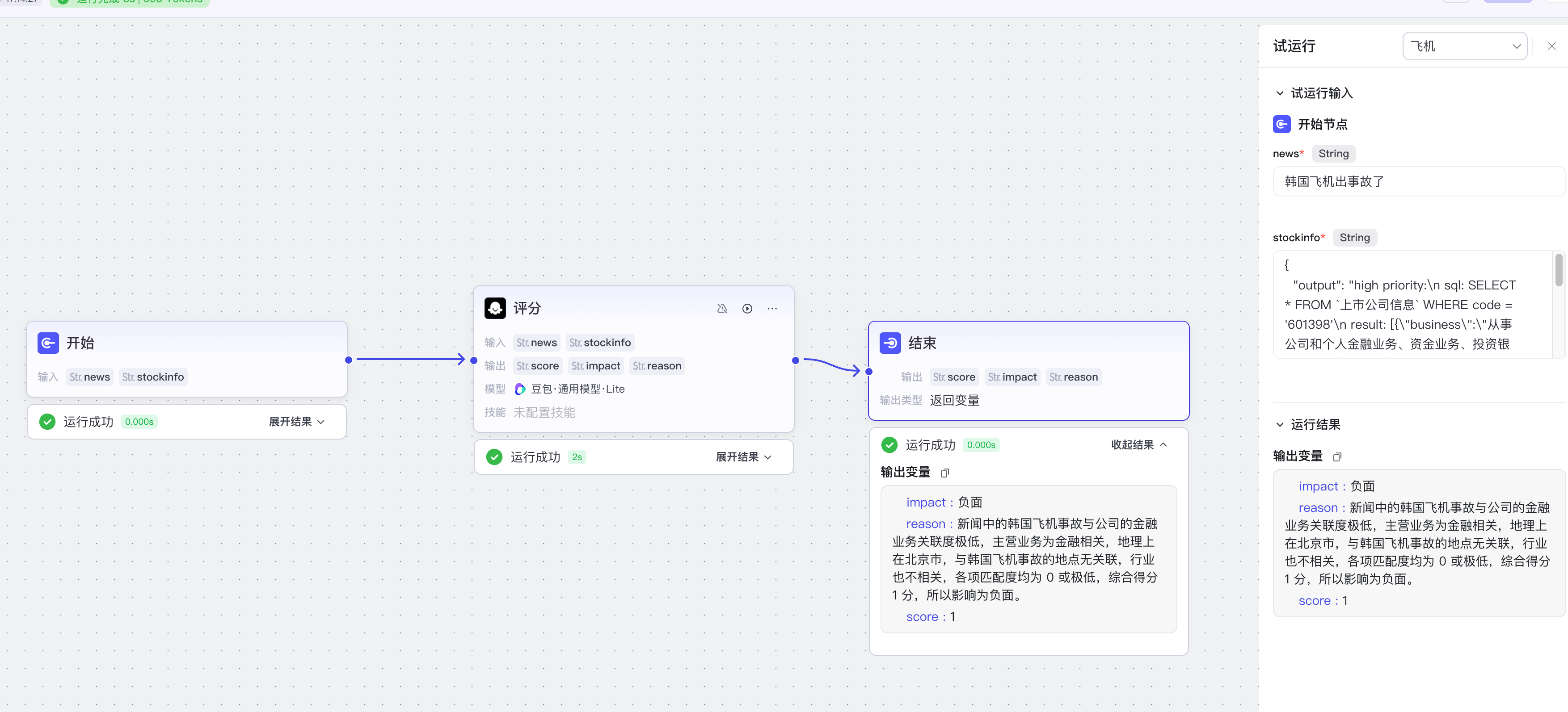Click impact output tag in 评分 node
The image size is (1568, 712).
pyautogui.click(x=595, y=366)
